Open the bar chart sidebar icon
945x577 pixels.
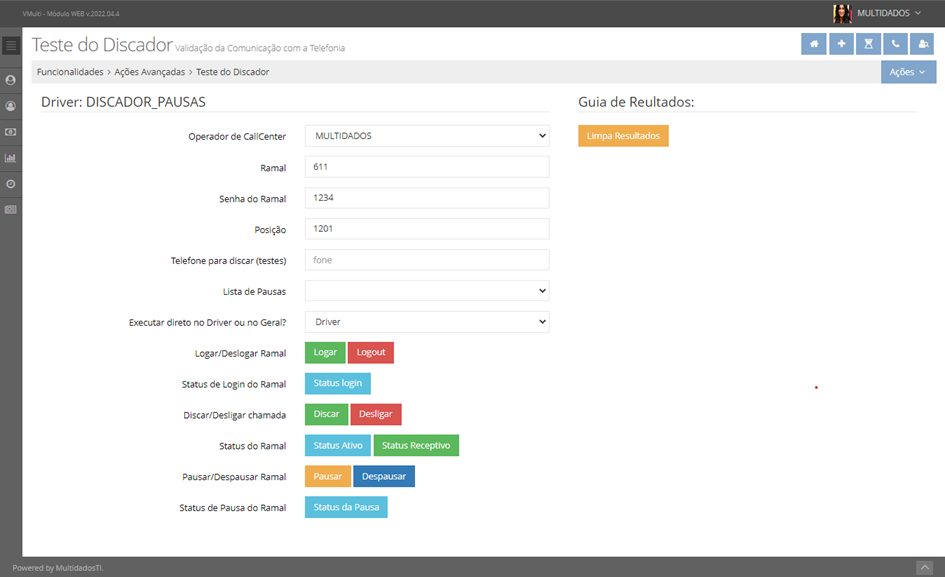click(11, 158)
